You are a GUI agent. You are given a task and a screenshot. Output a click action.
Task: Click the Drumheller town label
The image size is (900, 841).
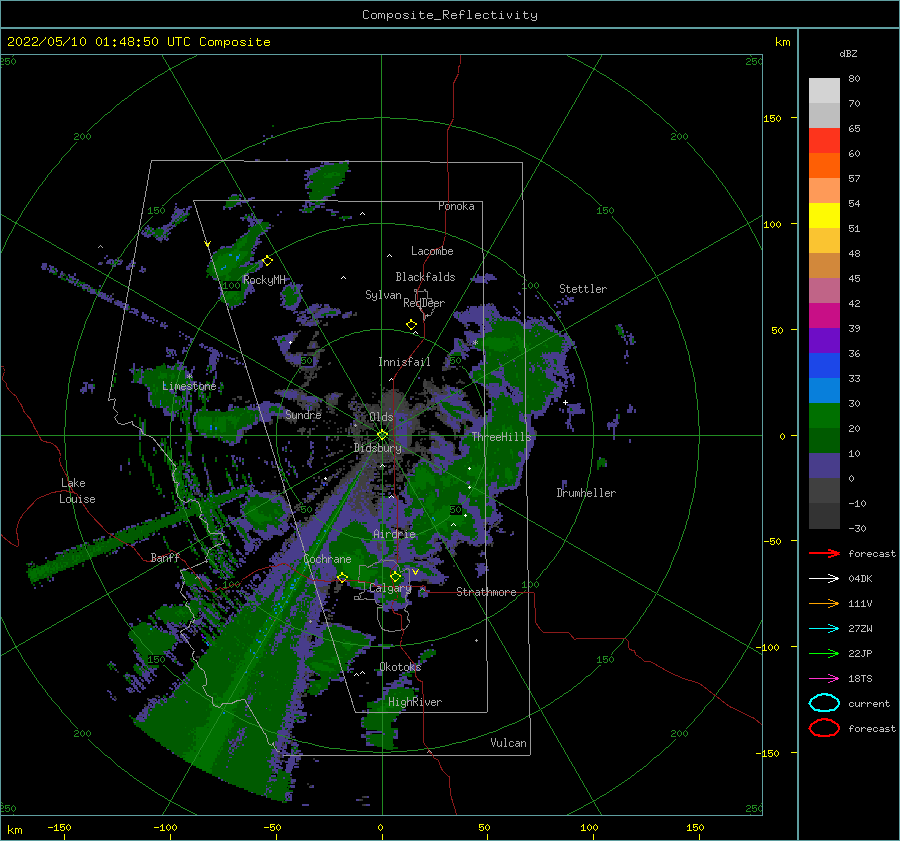[586, 493]
